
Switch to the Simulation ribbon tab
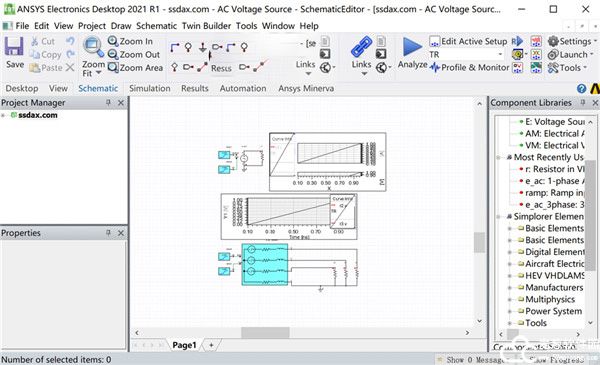tap(150, 88)
